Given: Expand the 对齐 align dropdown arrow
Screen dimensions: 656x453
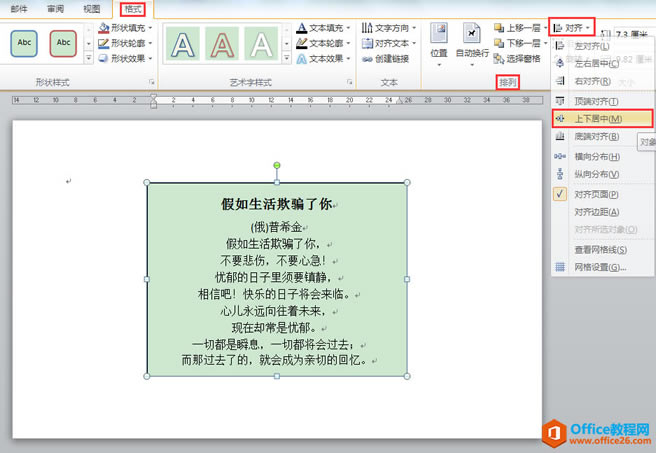Looking at the screenshot, I should (x=588, y=28).
